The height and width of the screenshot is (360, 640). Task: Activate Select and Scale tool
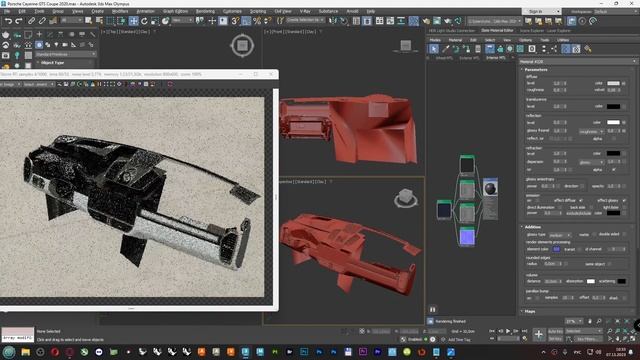(155, 21)
